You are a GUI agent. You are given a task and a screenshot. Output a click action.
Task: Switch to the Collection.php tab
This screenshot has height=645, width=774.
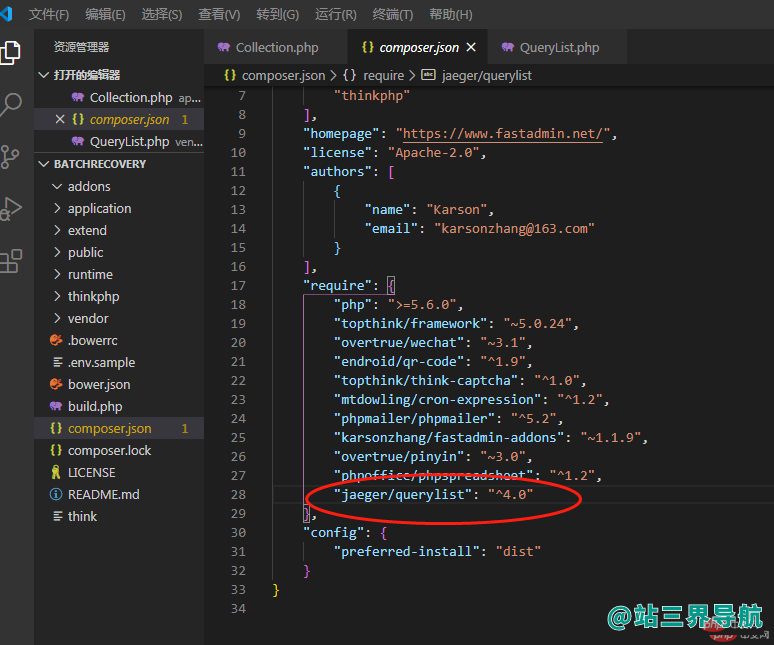(x=276, y=47)
